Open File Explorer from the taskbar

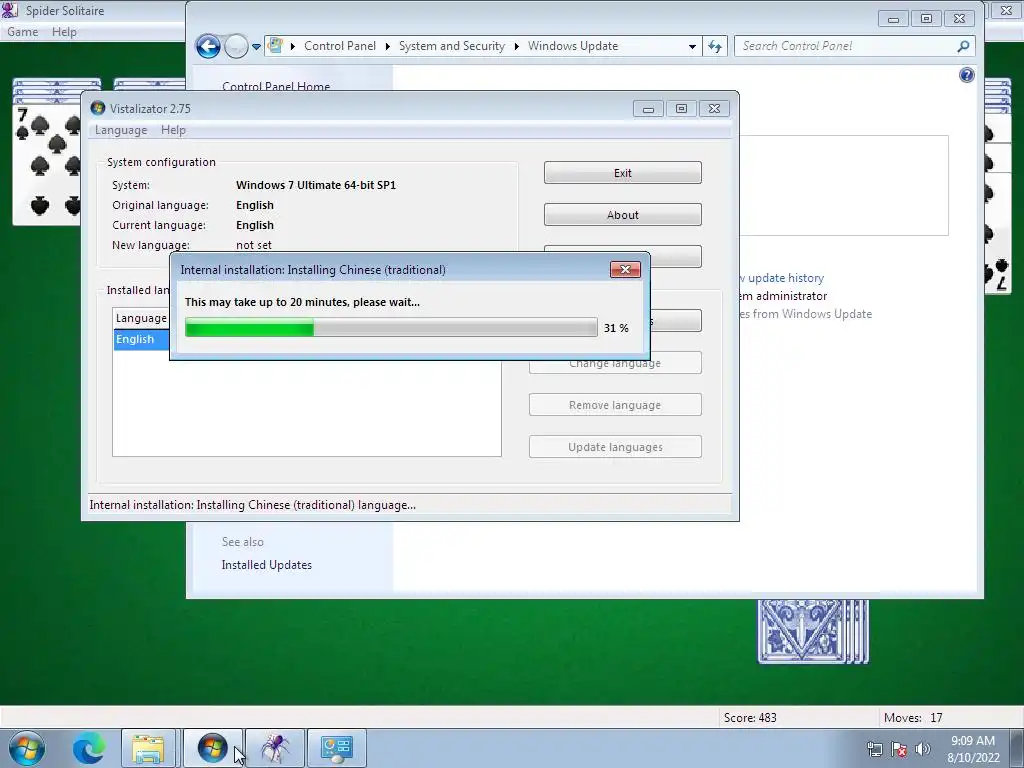148,748
